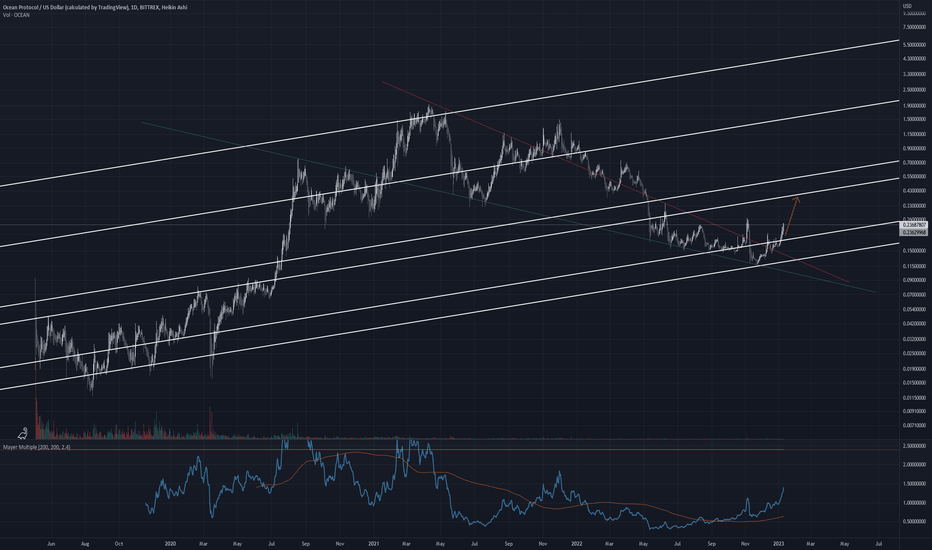Click the 0.05400000 price axis label
The height and width of the screenshot is (550, 932).
coord(914,310)
